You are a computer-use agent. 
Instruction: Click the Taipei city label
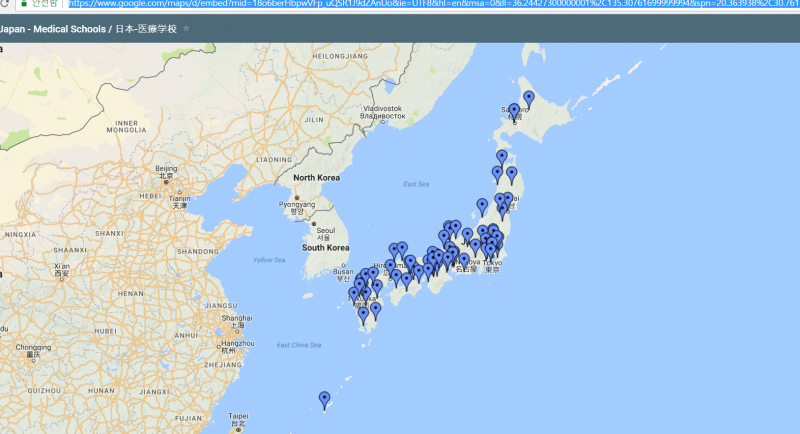238,416
